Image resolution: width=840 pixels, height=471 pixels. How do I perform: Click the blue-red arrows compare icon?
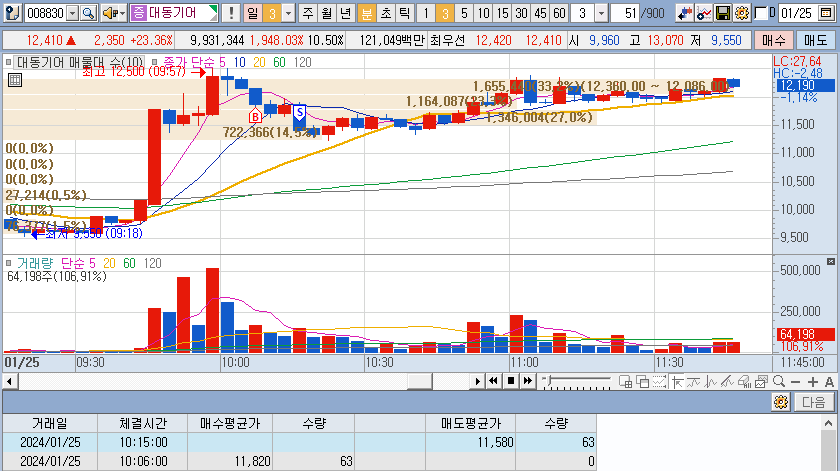tap(684, 13)
